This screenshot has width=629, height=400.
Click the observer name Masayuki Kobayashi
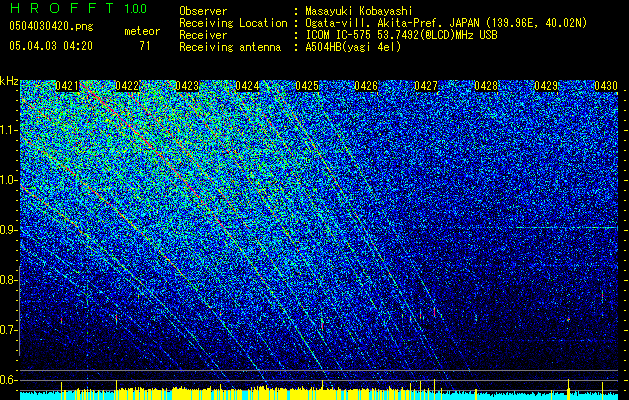[358, 11]
